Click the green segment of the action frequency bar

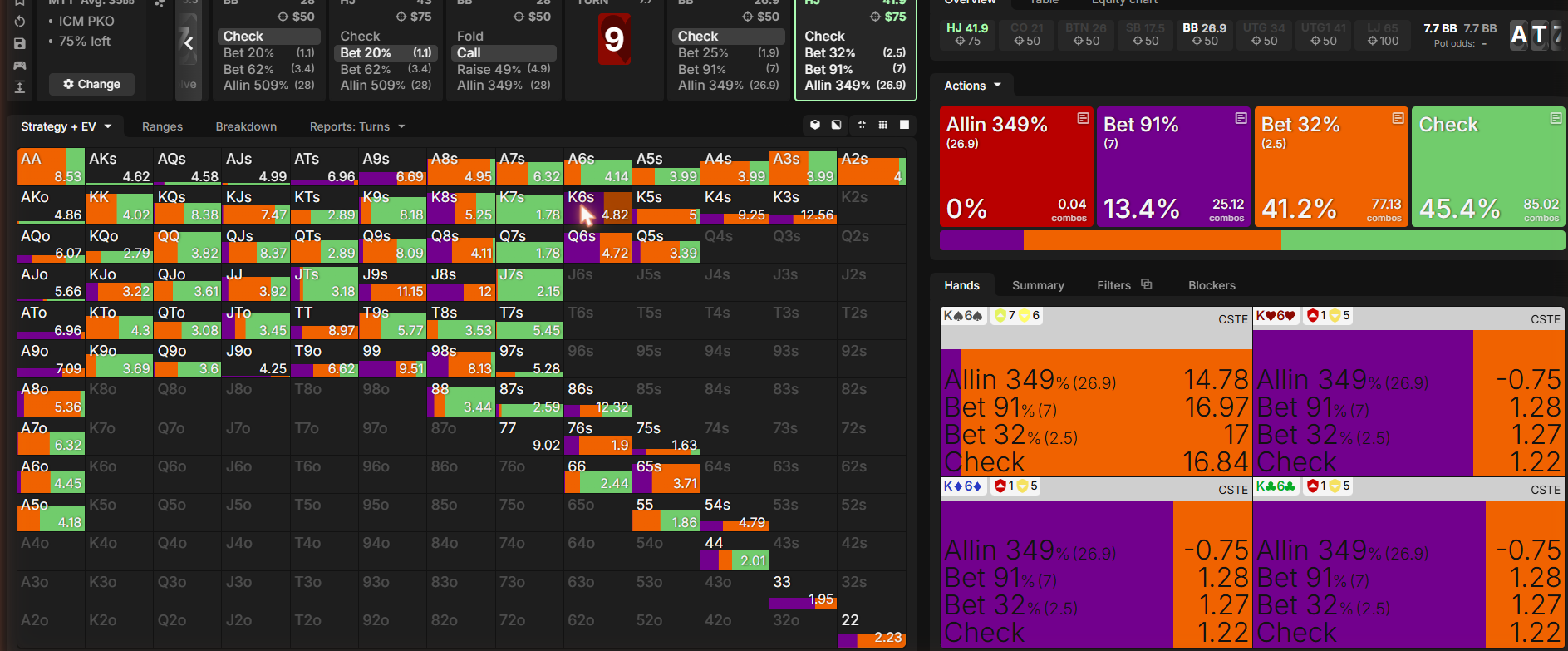pyautogui.click(x=1423, y=240)
